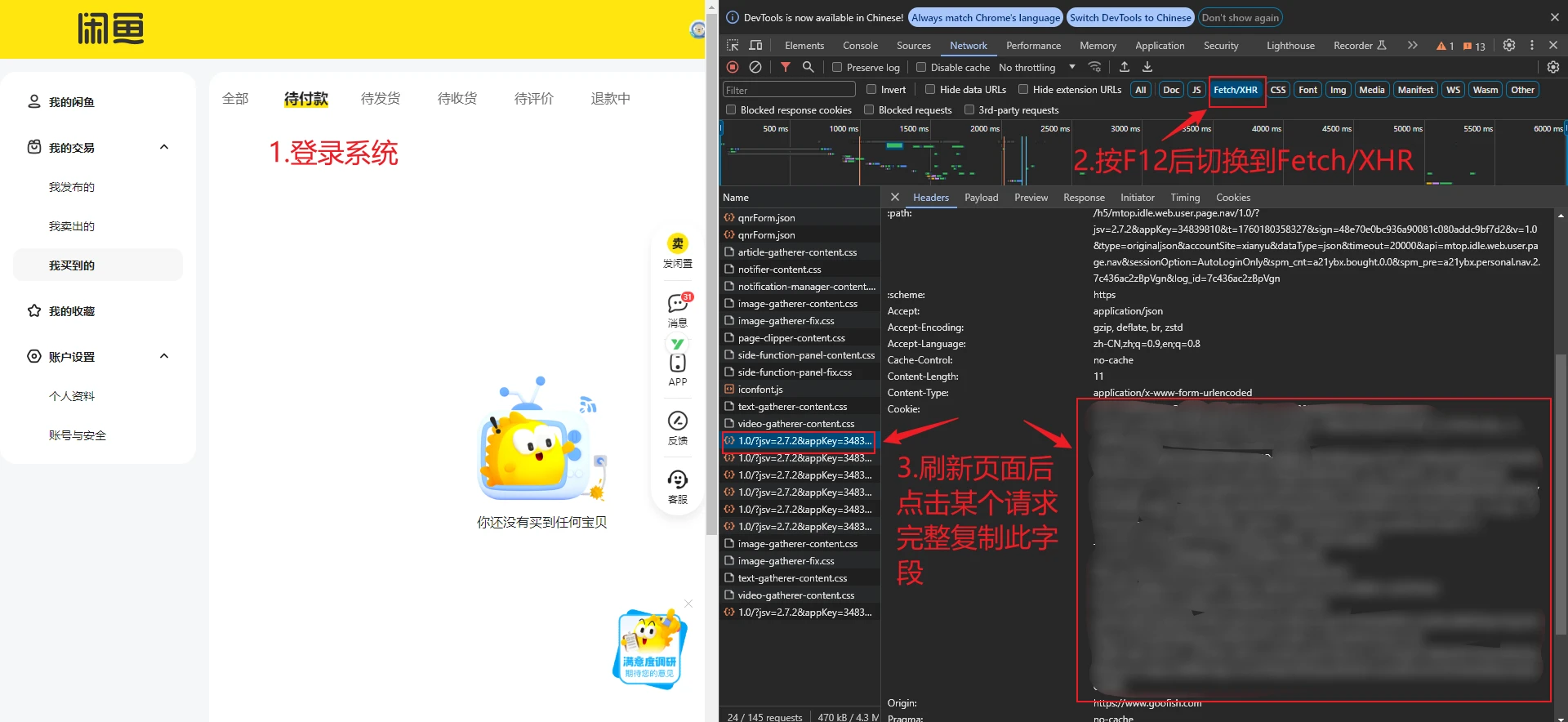Click the export HAR download icon

click(1147, 67)
